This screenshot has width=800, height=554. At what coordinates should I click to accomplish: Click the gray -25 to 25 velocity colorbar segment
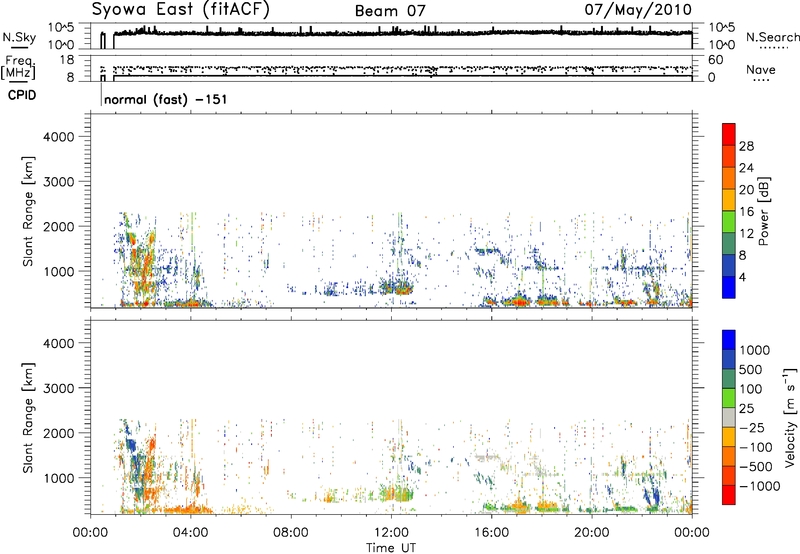729,417
